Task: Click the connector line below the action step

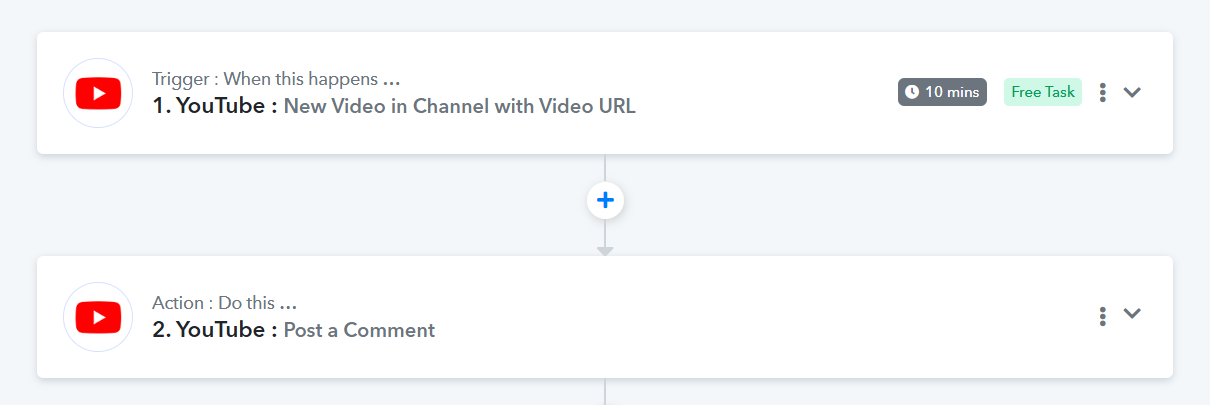Action: [x=605, y=392]
